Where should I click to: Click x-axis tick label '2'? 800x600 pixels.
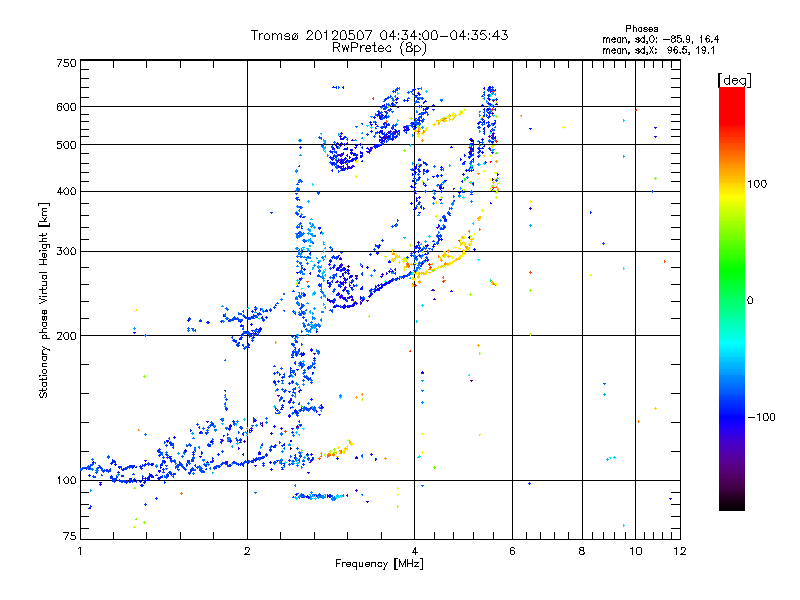(x=247, y=551)
